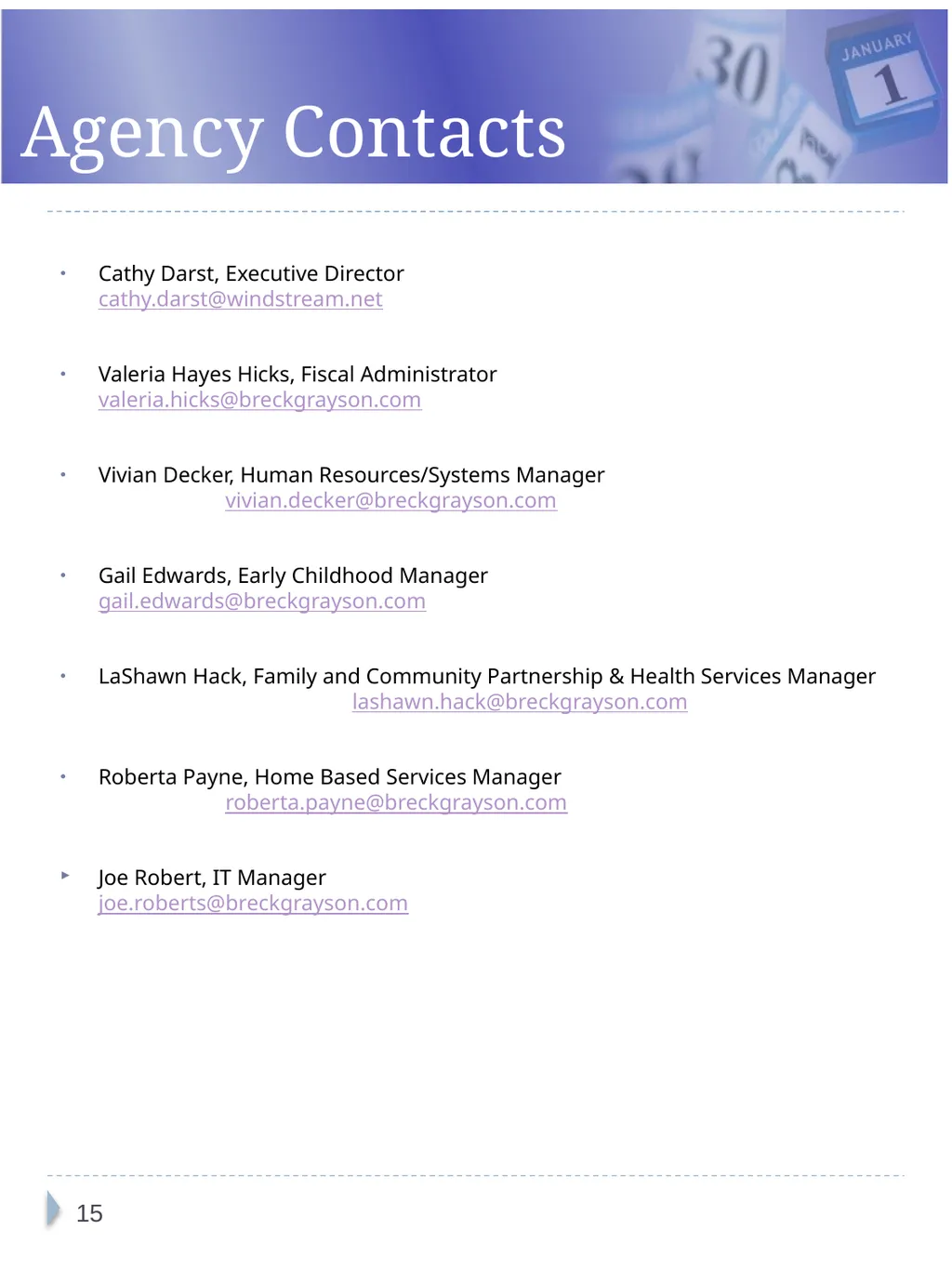This screenshot has width=952, height=1269.
Task: Click the slide number 15
Action: pyautogui.click(x=89, y=1213)
